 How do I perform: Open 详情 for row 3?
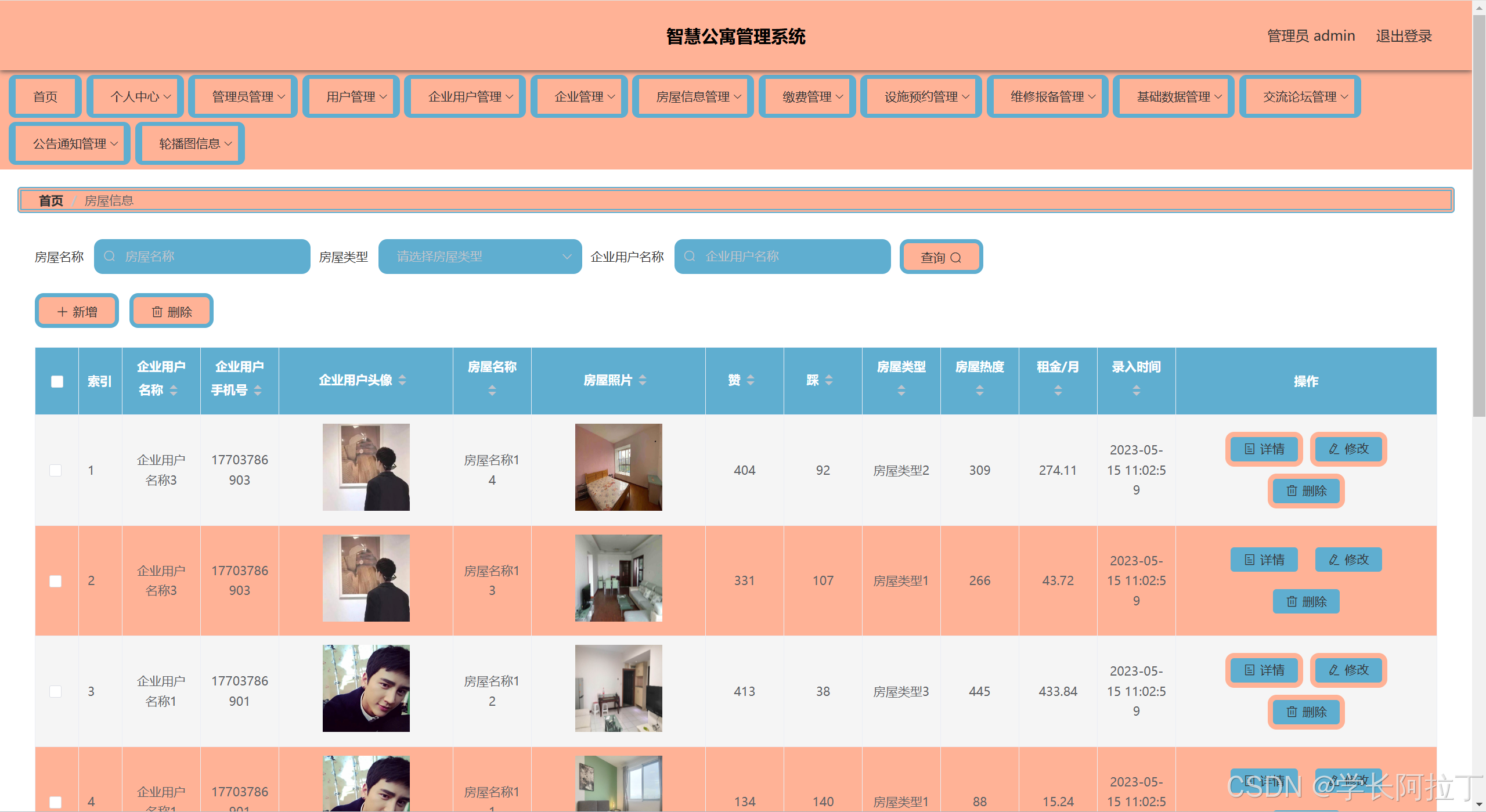(x=1264, y=670)
